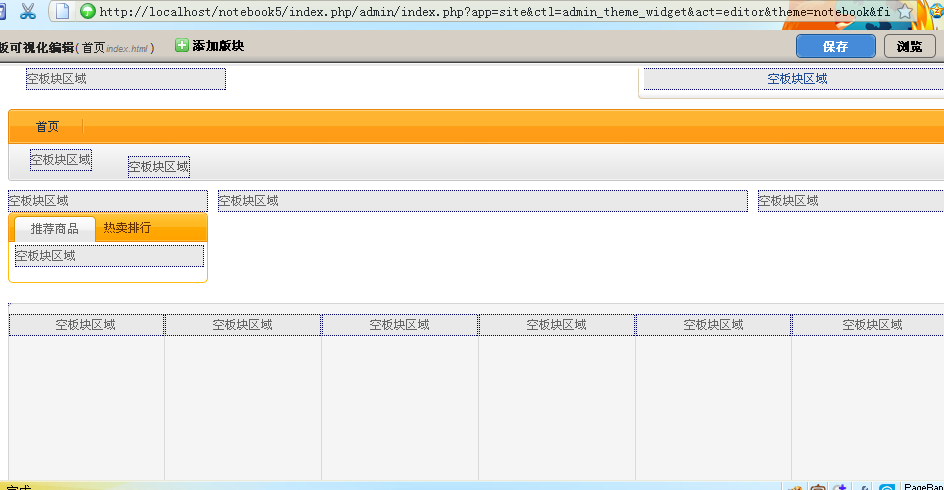944x490 pixels.
Task: Click the green plus icon for 添加版块
Action: pos(182,46)
